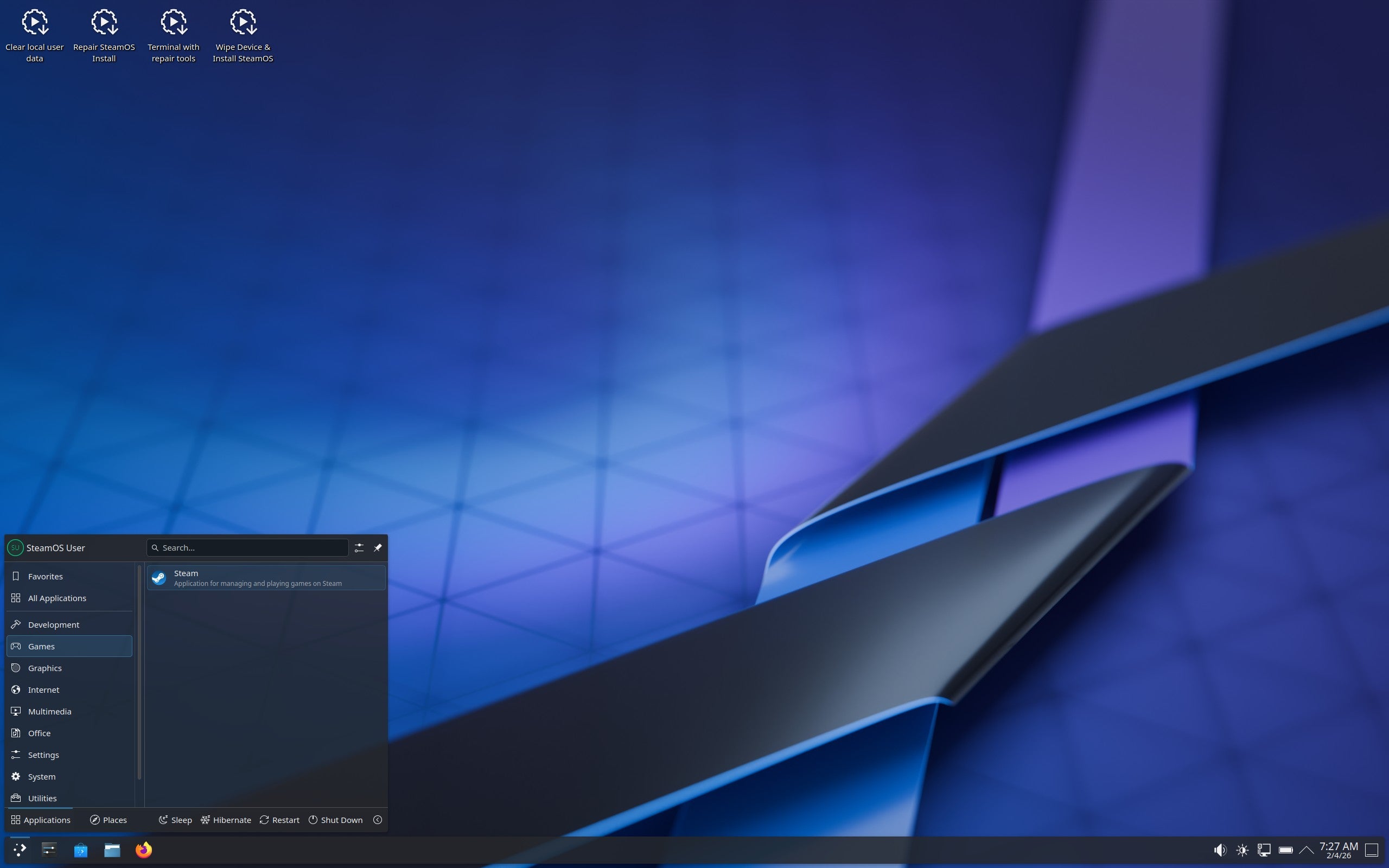Click Hibernate in the launcher footer
The width and height of the screenshot is (1389, 868).
(226, 820)
